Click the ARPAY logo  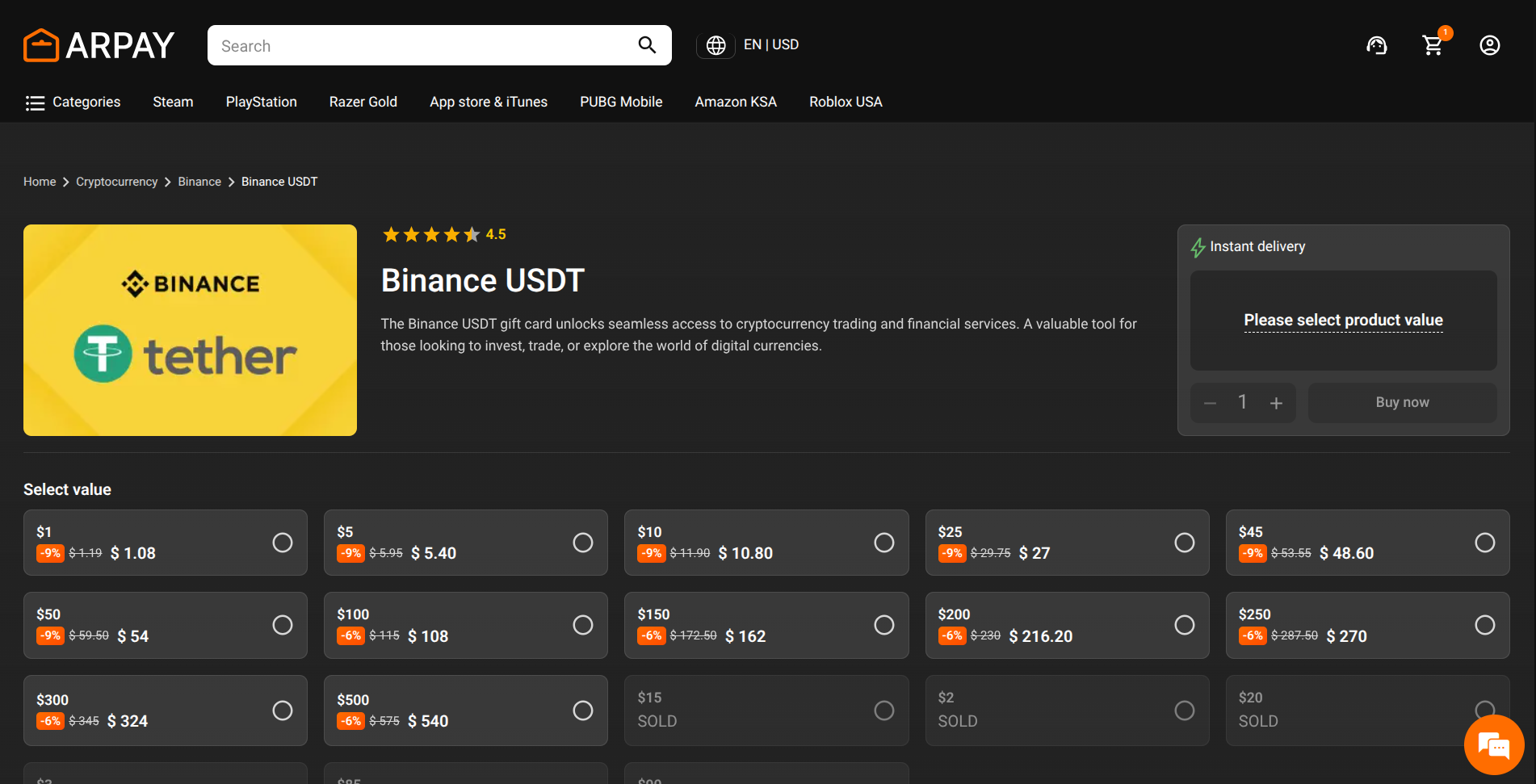pos(99,45)
